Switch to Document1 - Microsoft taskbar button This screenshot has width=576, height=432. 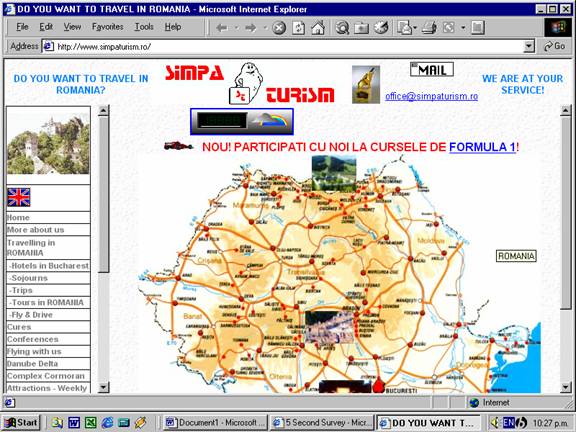[216, 422]
